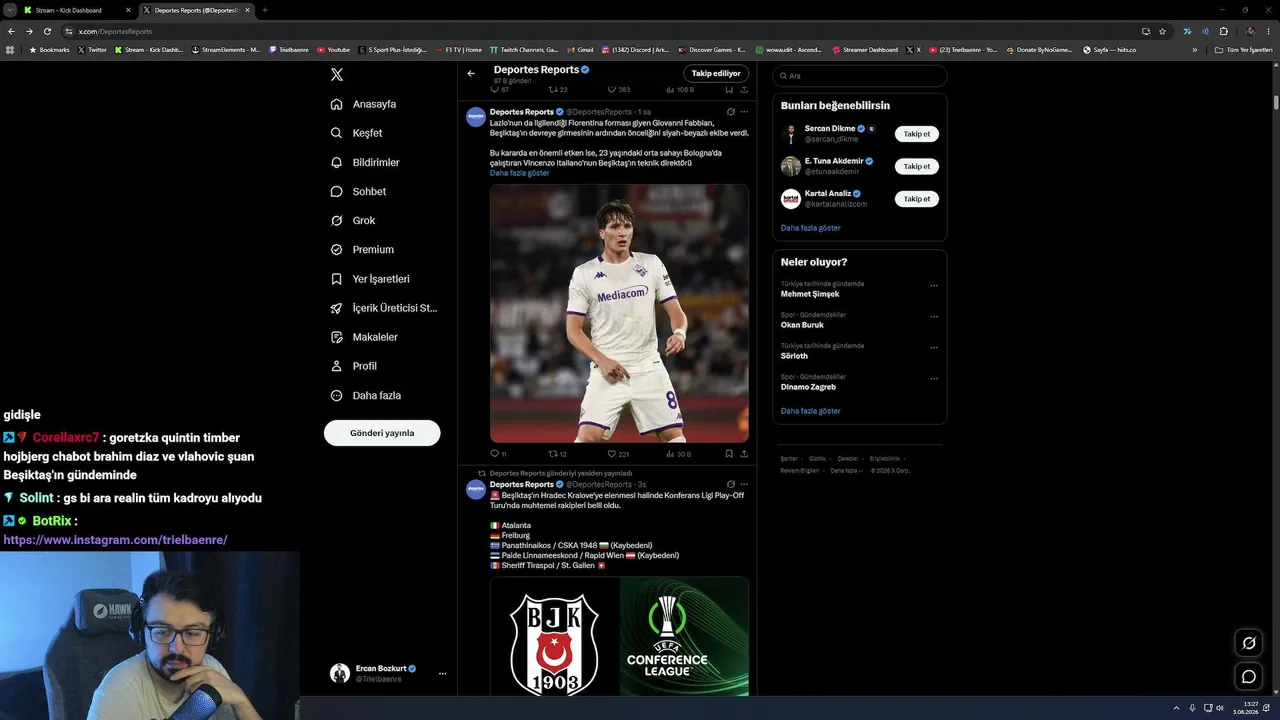
Task: Open the X logo home icon
Action: [337, 74]
